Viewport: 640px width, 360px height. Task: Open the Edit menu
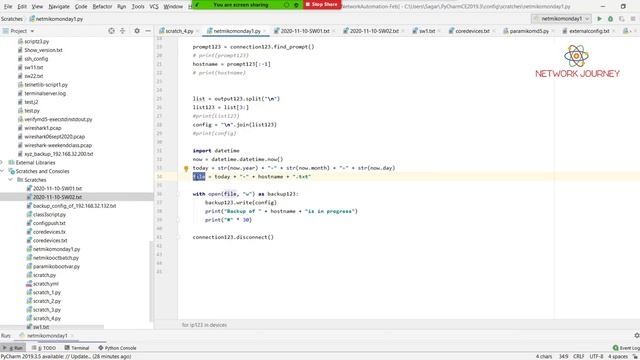pyautogui.click(x=22, y=7)
